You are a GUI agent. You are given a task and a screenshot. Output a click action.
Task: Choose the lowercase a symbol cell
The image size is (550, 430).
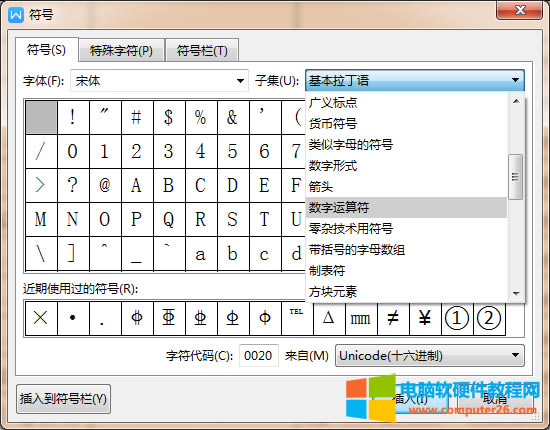coord(201,253)
